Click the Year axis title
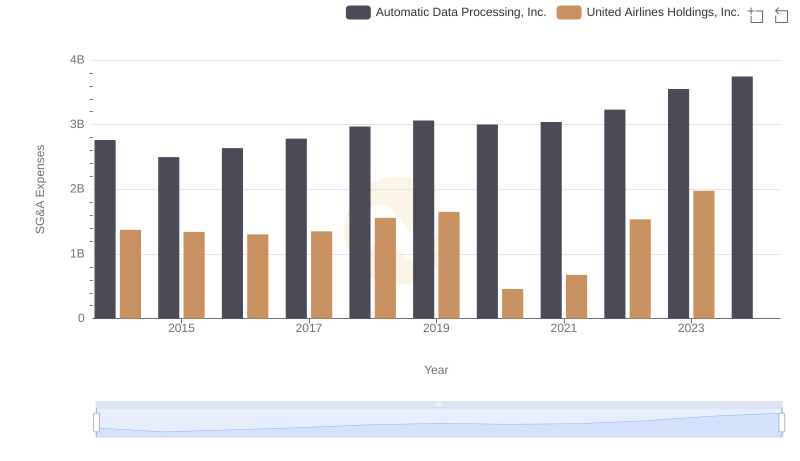The height and width of the screenshot is (461, 800). click(x=436, y=370)
